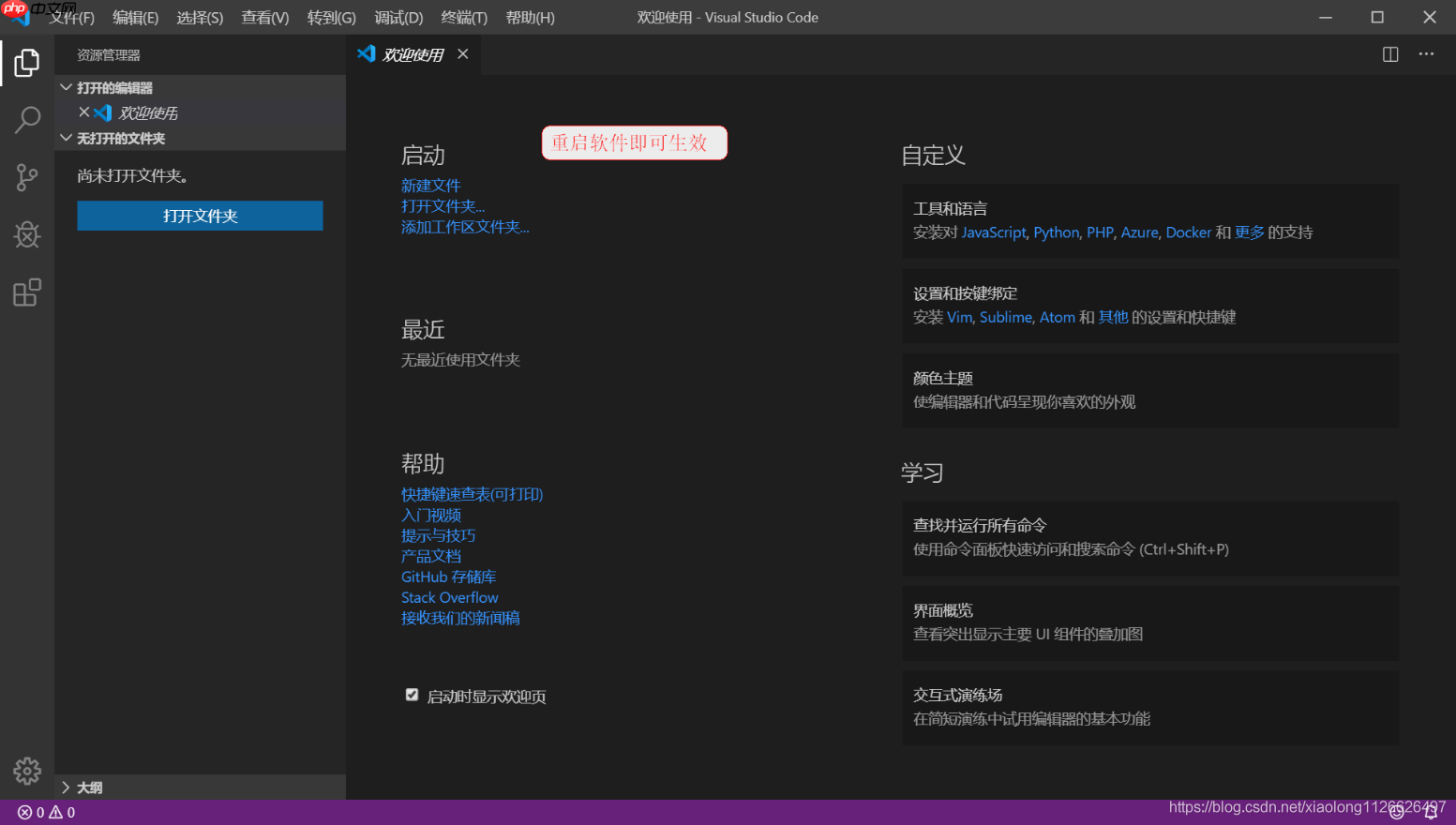Open the Search view in activity bar
The image size is (1456, 825).
26,120
